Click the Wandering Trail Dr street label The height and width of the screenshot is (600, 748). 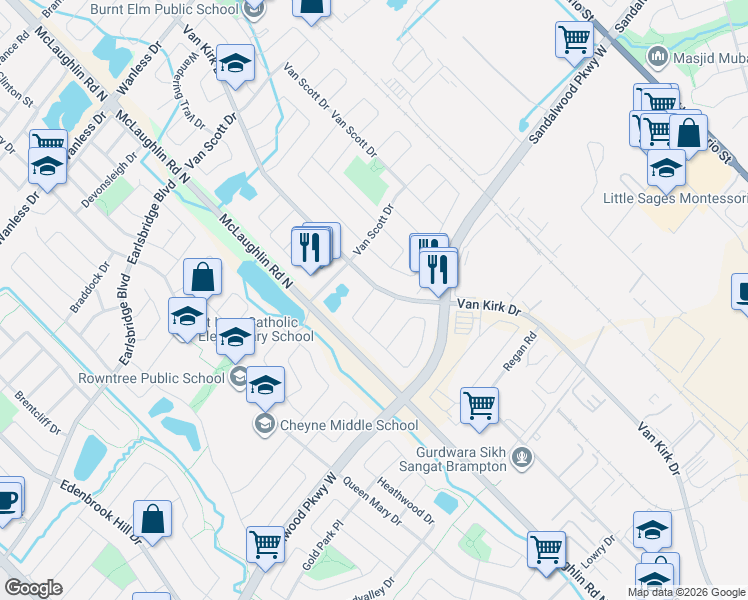(189, 91)
